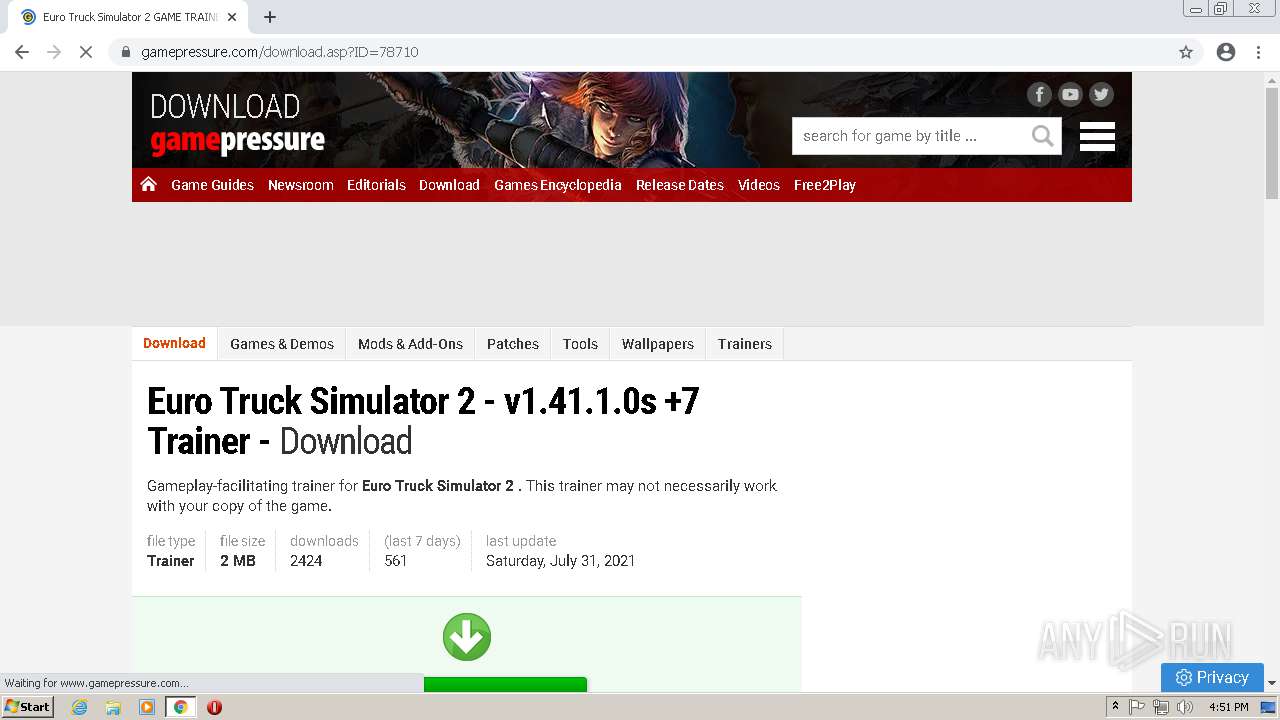Open Gamepressure Facebook page
This screenshot has width=1280, height=720.
coord(1039,94)
